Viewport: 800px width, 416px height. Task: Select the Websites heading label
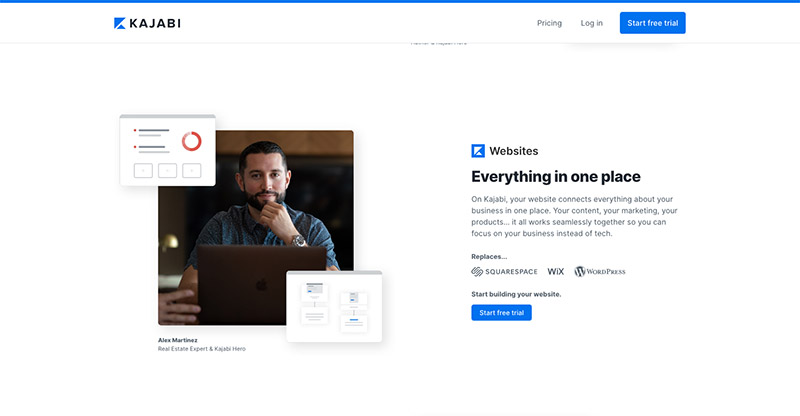pyautogui.click(x=514, y=151)
